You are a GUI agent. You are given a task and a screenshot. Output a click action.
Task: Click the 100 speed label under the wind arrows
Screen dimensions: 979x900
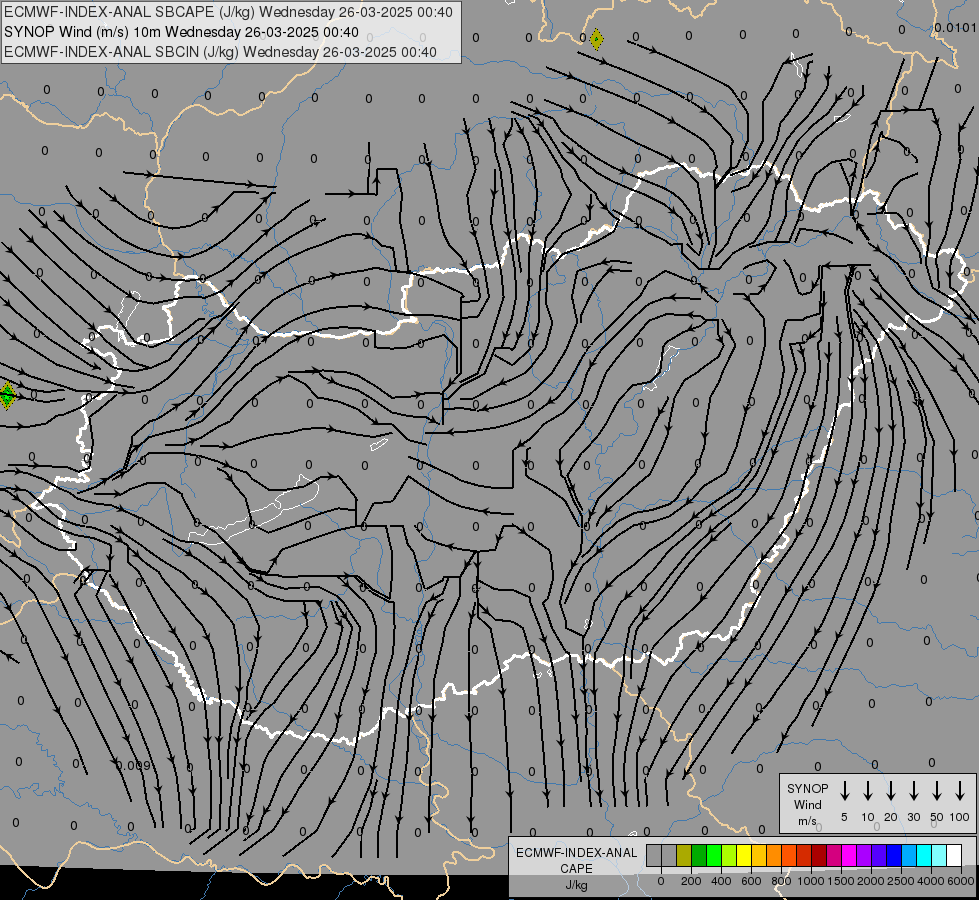click(960, 817)
